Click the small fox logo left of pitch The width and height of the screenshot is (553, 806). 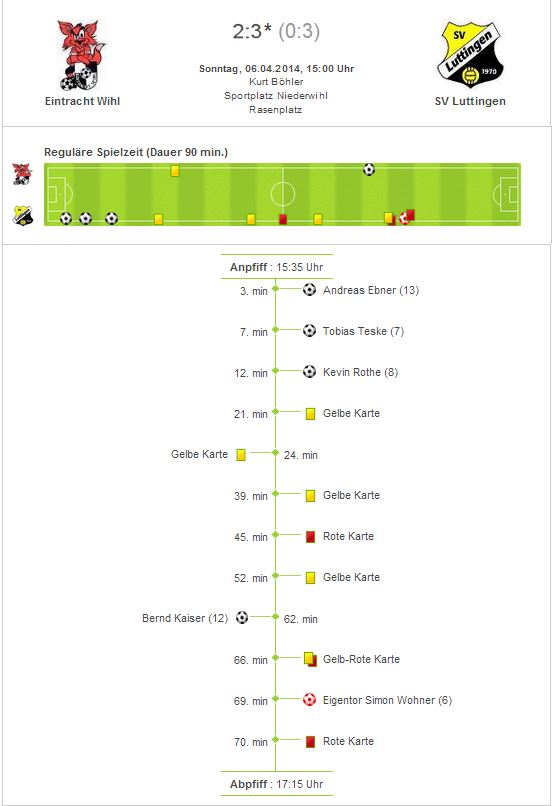22,174
